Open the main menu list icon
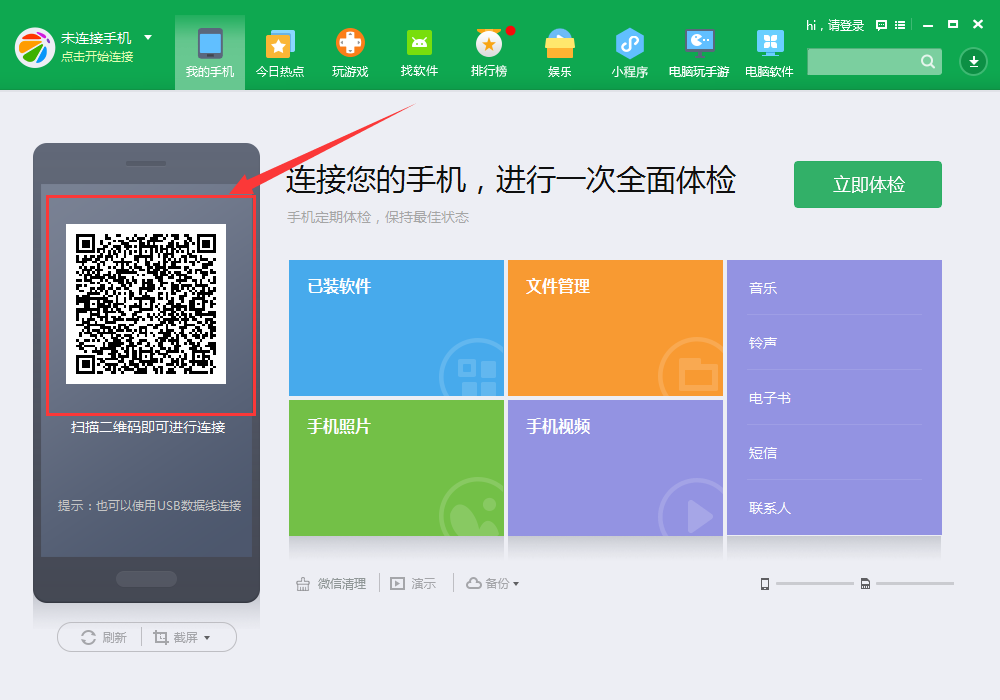The height and width of the screenshot is (700, 1000). [x=900, y=25]
